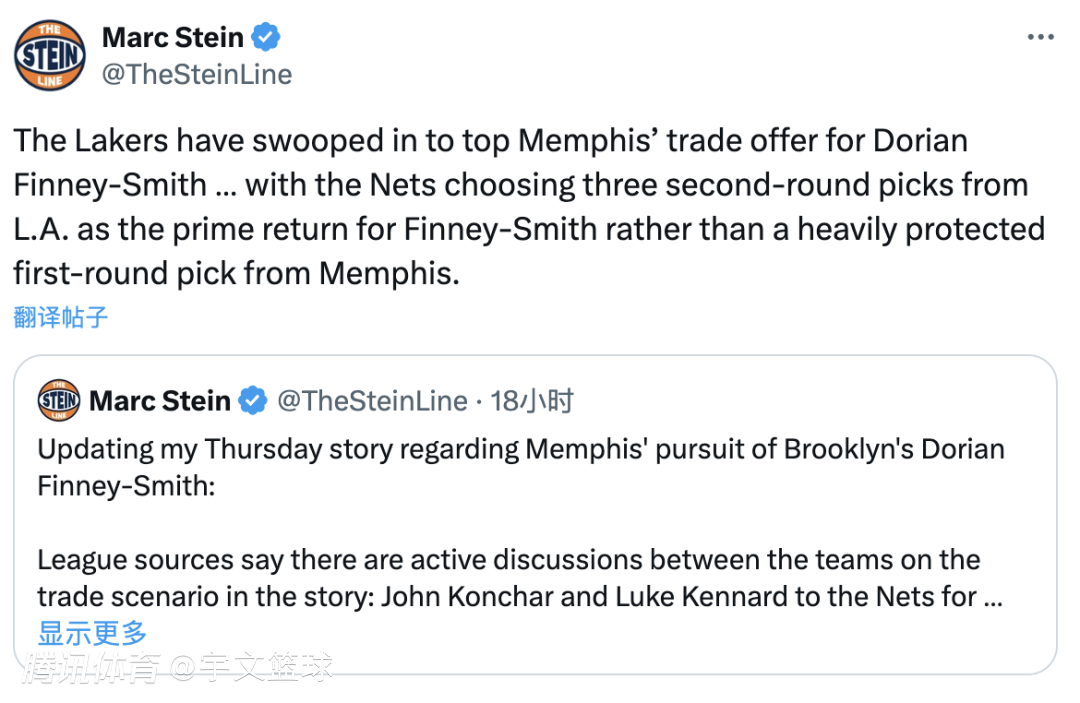The height and width of the screenshot is (703, 1080).
Task: Expand the quoted post with 显示更多
Action: tap(92, 633)
